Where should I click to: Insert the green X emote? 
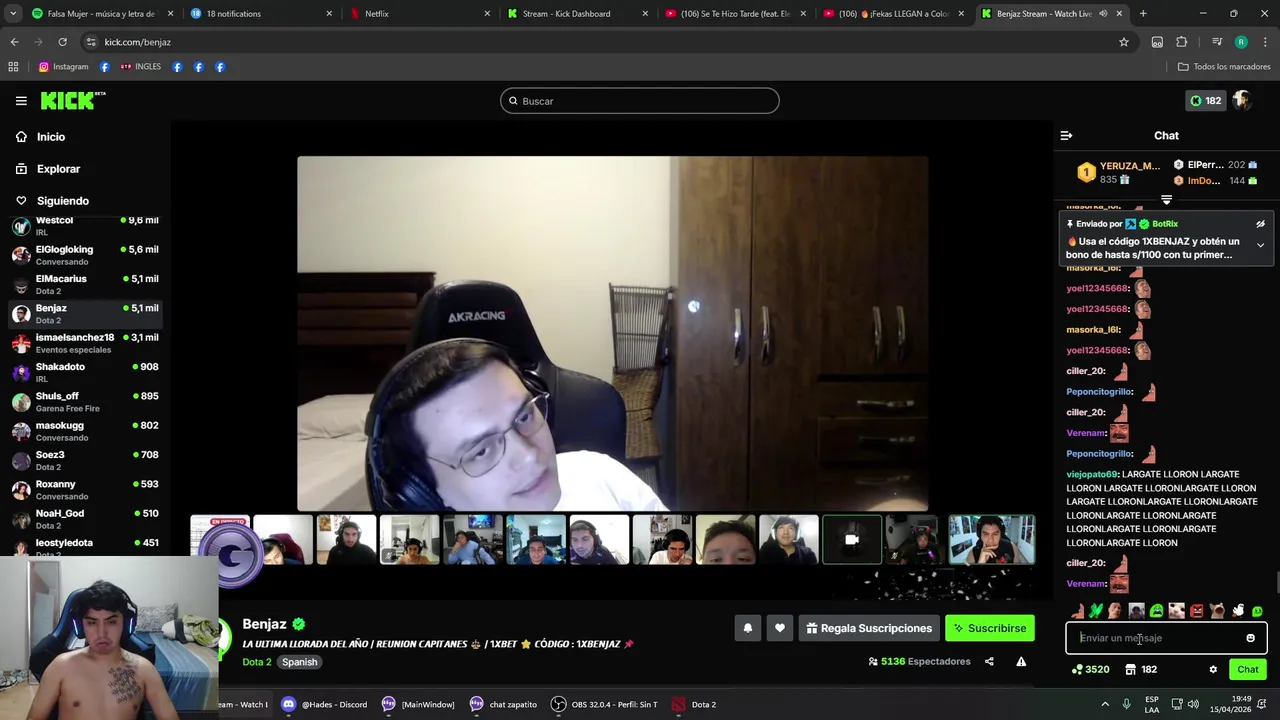pyautogui.click(x=1096, y=611)
